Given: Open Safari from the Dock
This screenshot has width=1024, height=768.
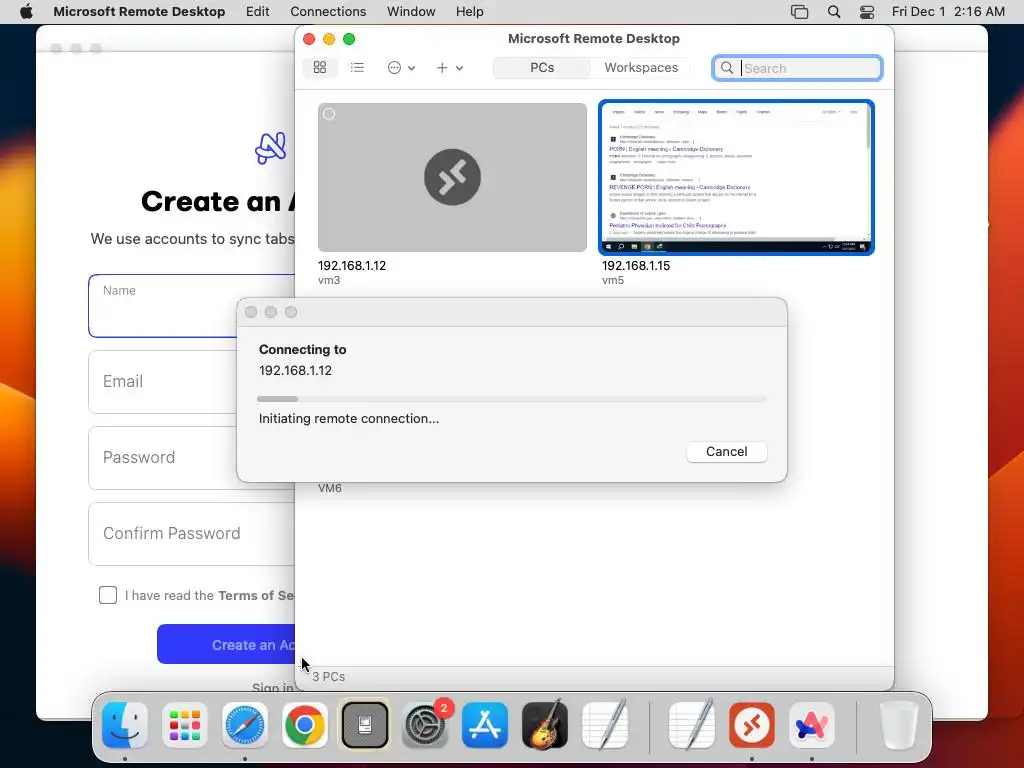Looking at the screenshot, I should pyautogui.click(x=245, y=725).
